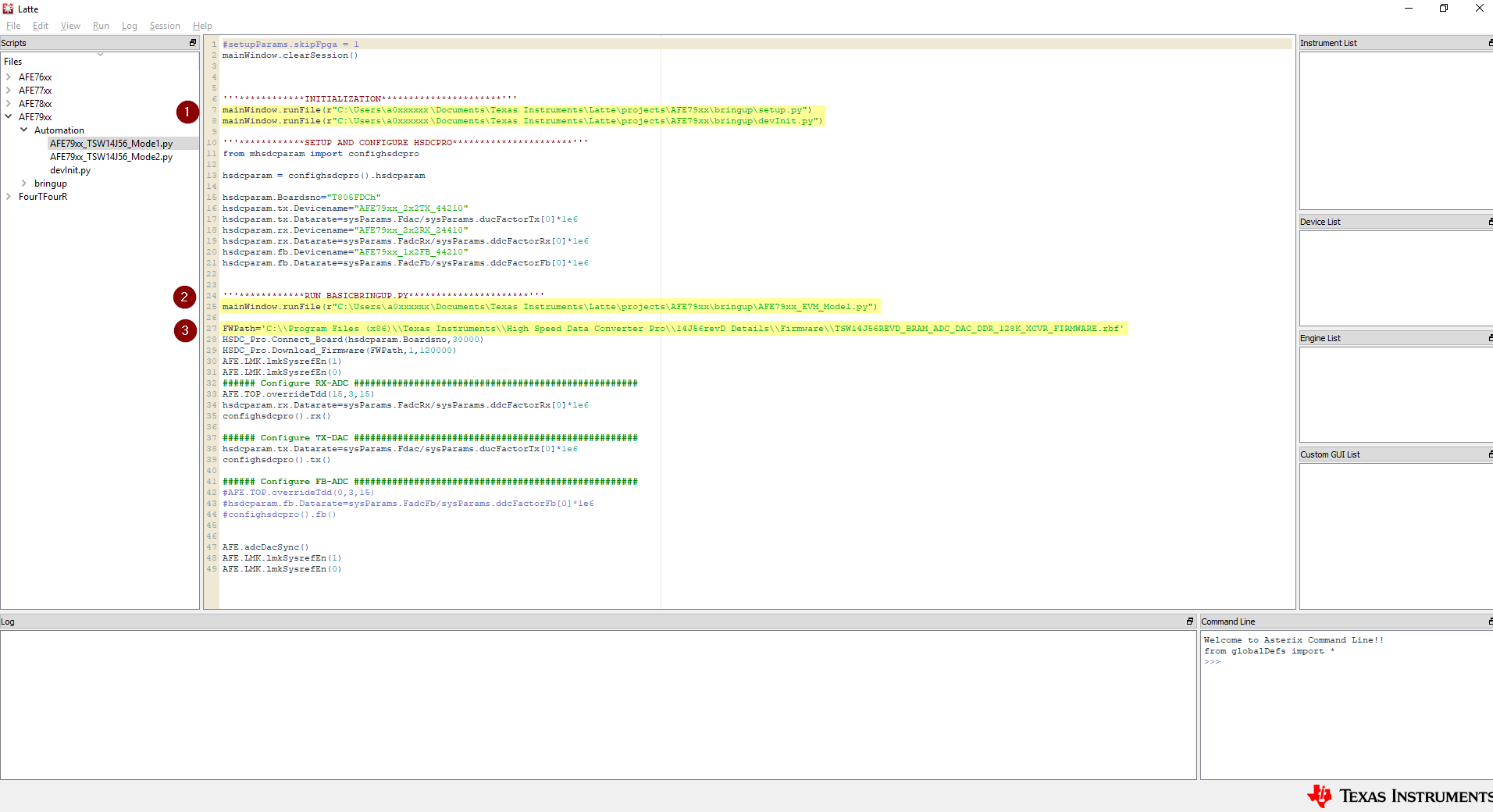Open devInit.py in the file tree

70,170
